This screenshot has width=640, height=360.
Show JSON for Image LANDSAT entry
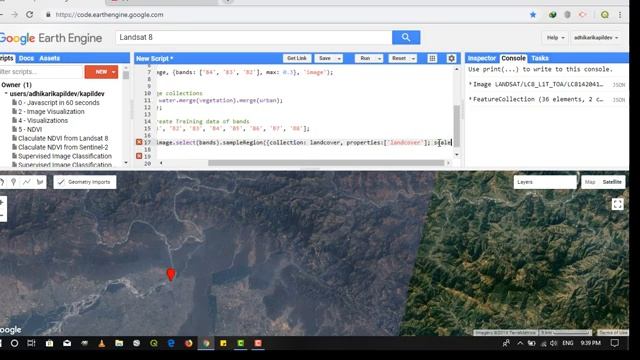[x=619, y=84]
